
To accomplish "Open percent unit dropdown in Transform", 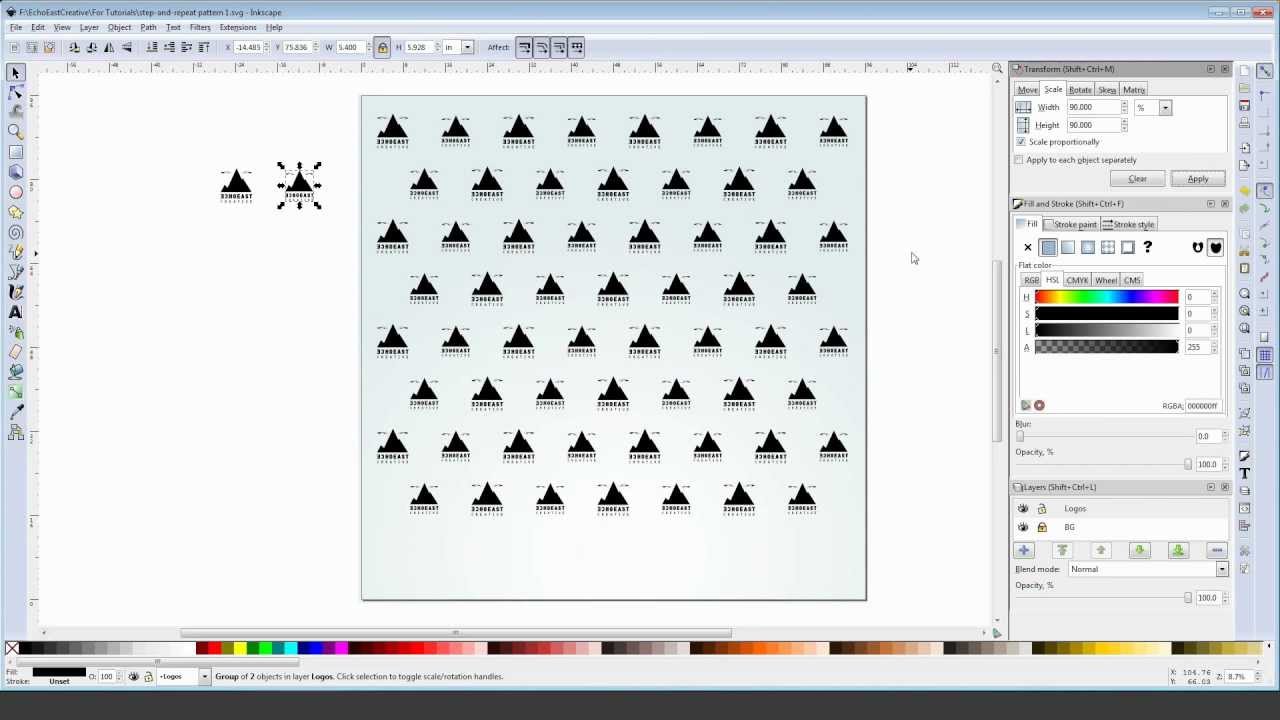I will [x=1165, y=107].
